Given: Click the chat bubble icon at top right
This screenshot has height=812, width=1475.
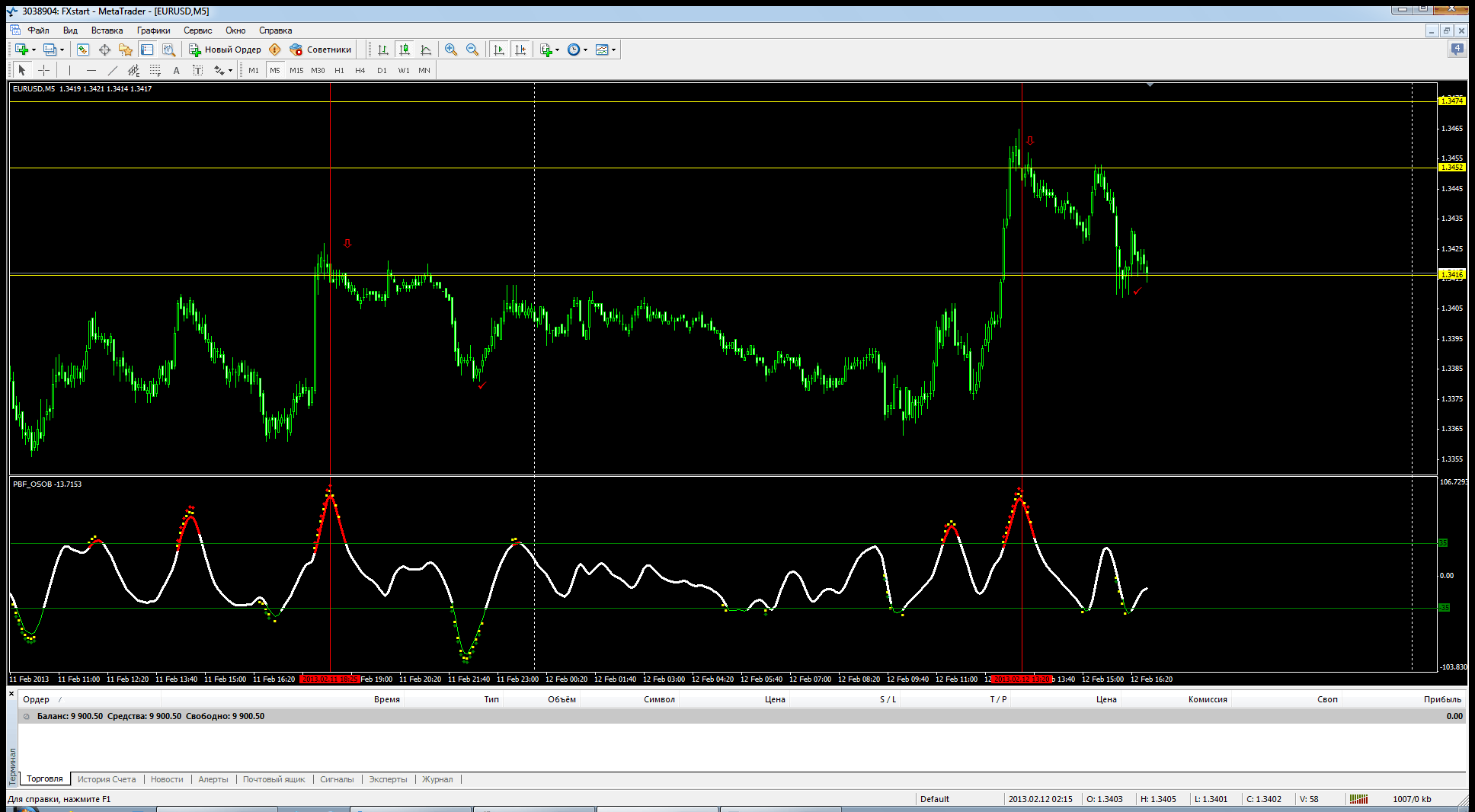Looking at the screenshot, I should click(1457, 50).
